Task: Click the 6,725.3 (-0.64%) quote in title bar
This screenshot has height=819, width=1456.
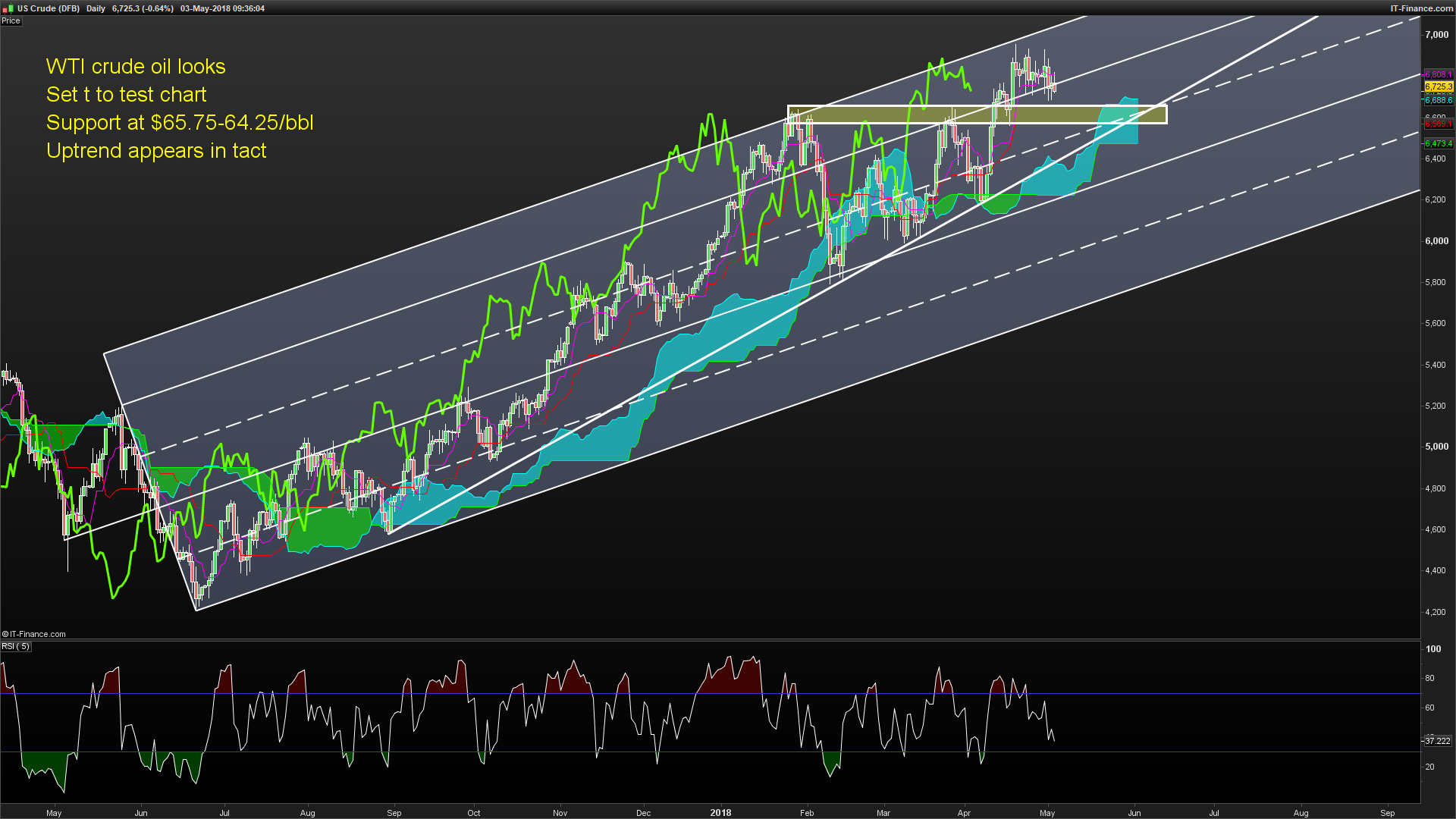Action: (x=143, y=8)
